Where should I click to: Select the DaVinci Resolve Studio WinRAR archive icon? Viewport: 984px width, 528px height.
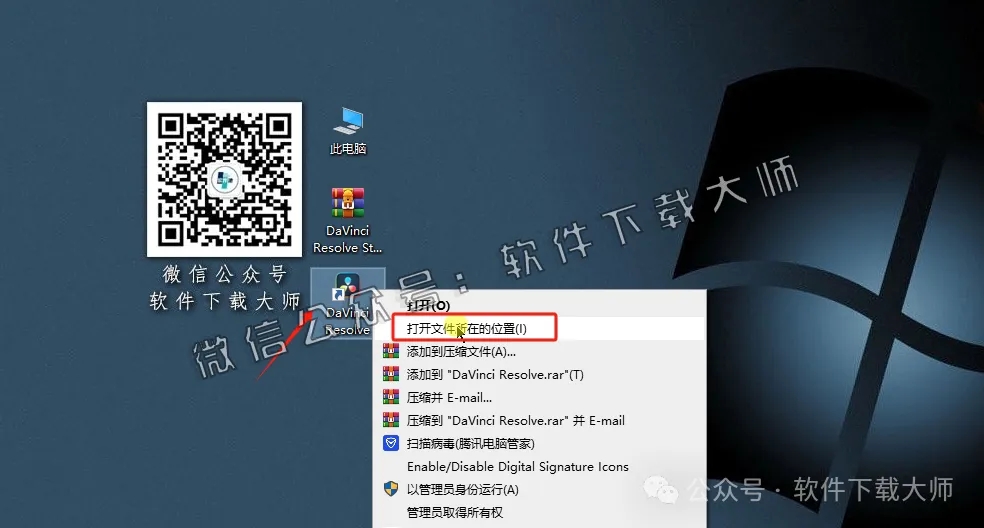click(x=348, y=205)
